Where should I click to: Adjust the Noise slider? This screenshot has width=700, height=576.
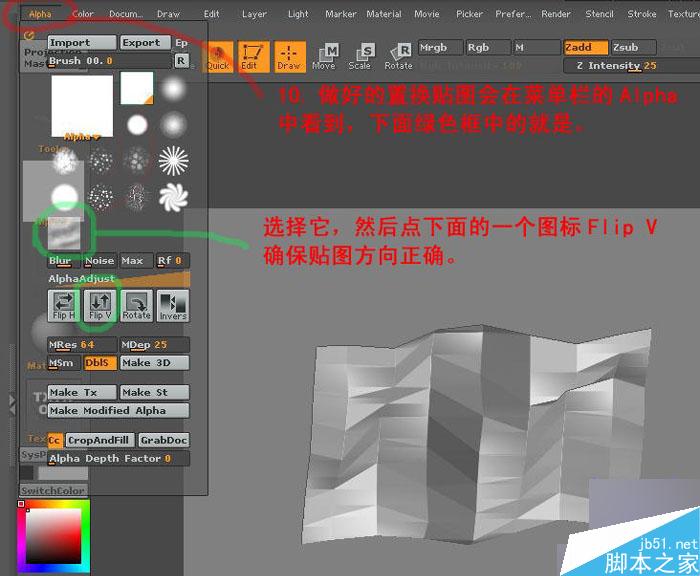click(x=100, y=261)
